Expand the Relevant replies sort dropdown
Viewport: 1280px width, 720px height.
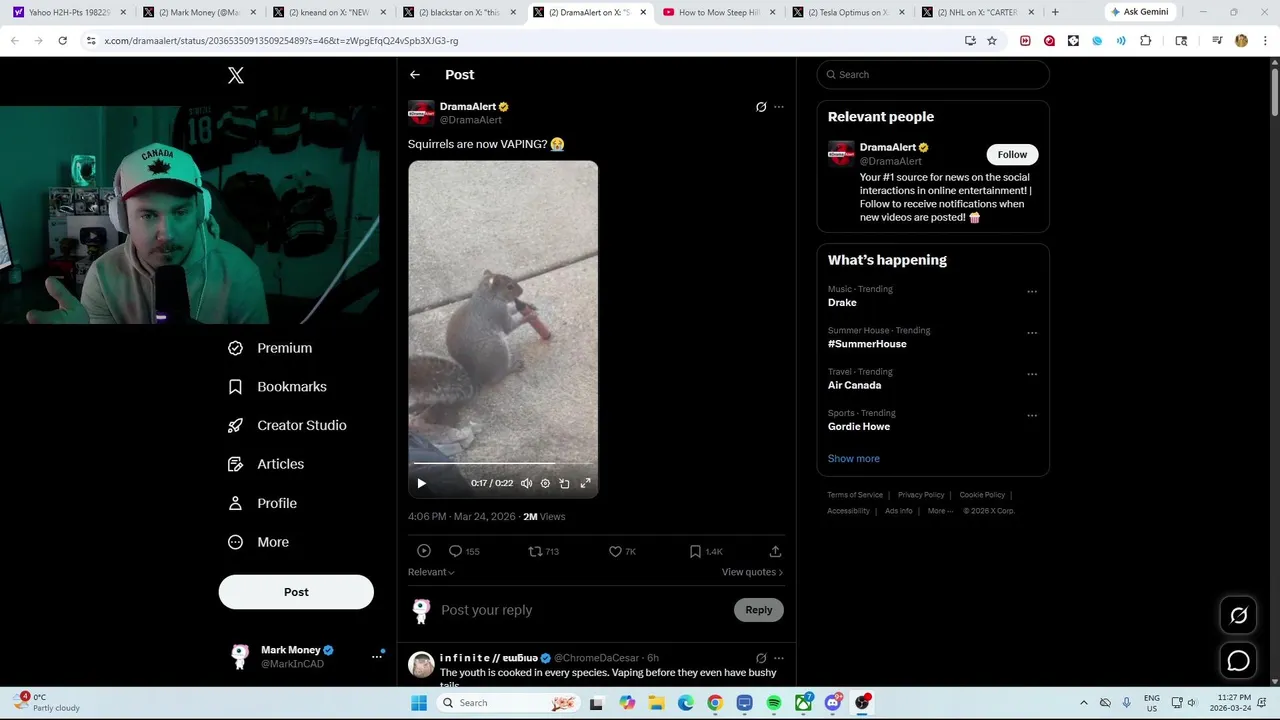(x=431, y=572)
